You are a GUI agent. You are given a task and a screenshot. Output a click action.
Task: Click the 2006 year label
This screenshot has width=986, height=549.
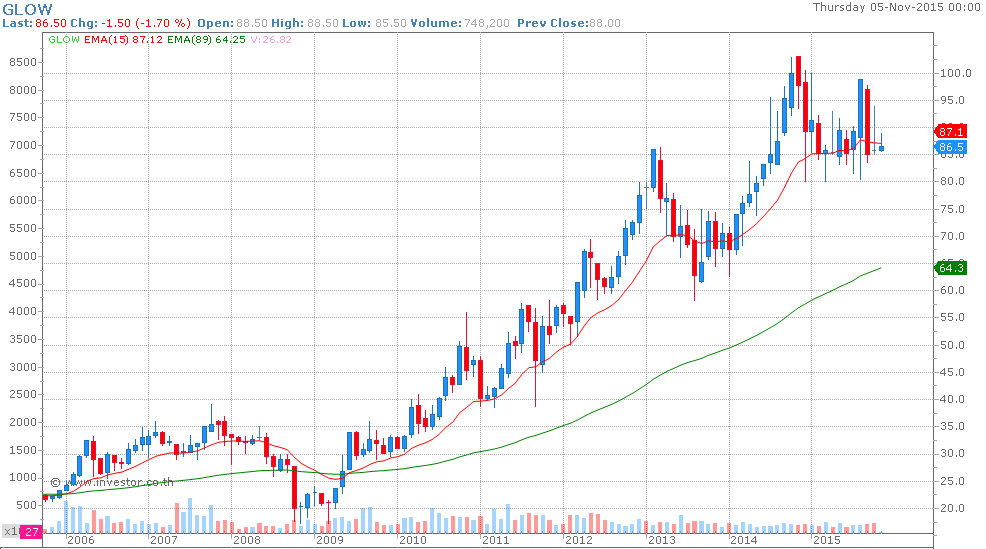[x=80, y=540]
